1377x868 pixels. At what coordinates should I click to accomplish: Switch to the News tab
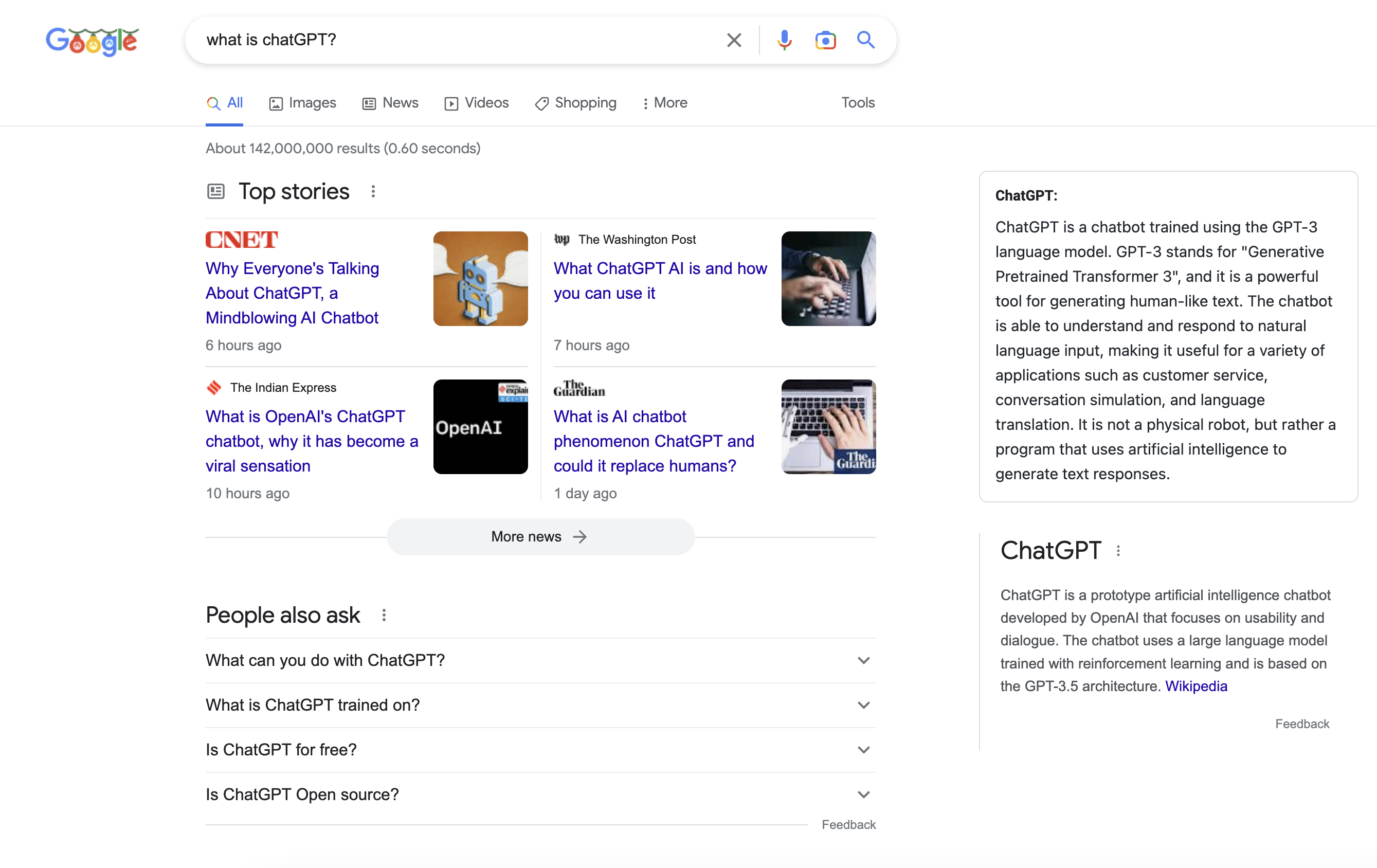[x=391, y=103]
